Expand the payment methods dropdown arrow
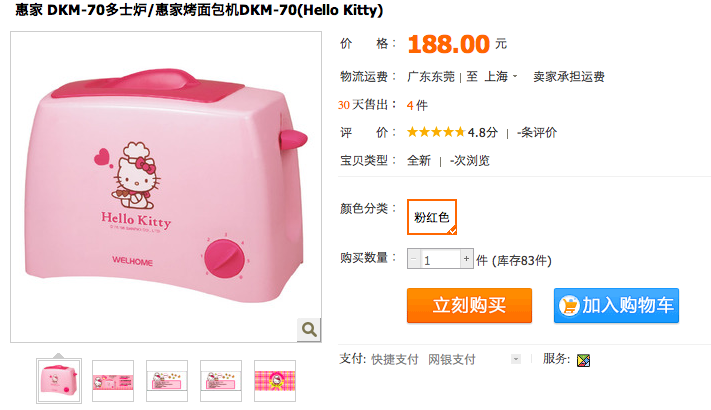Screen dimensions: 711x410 [516, 359]
